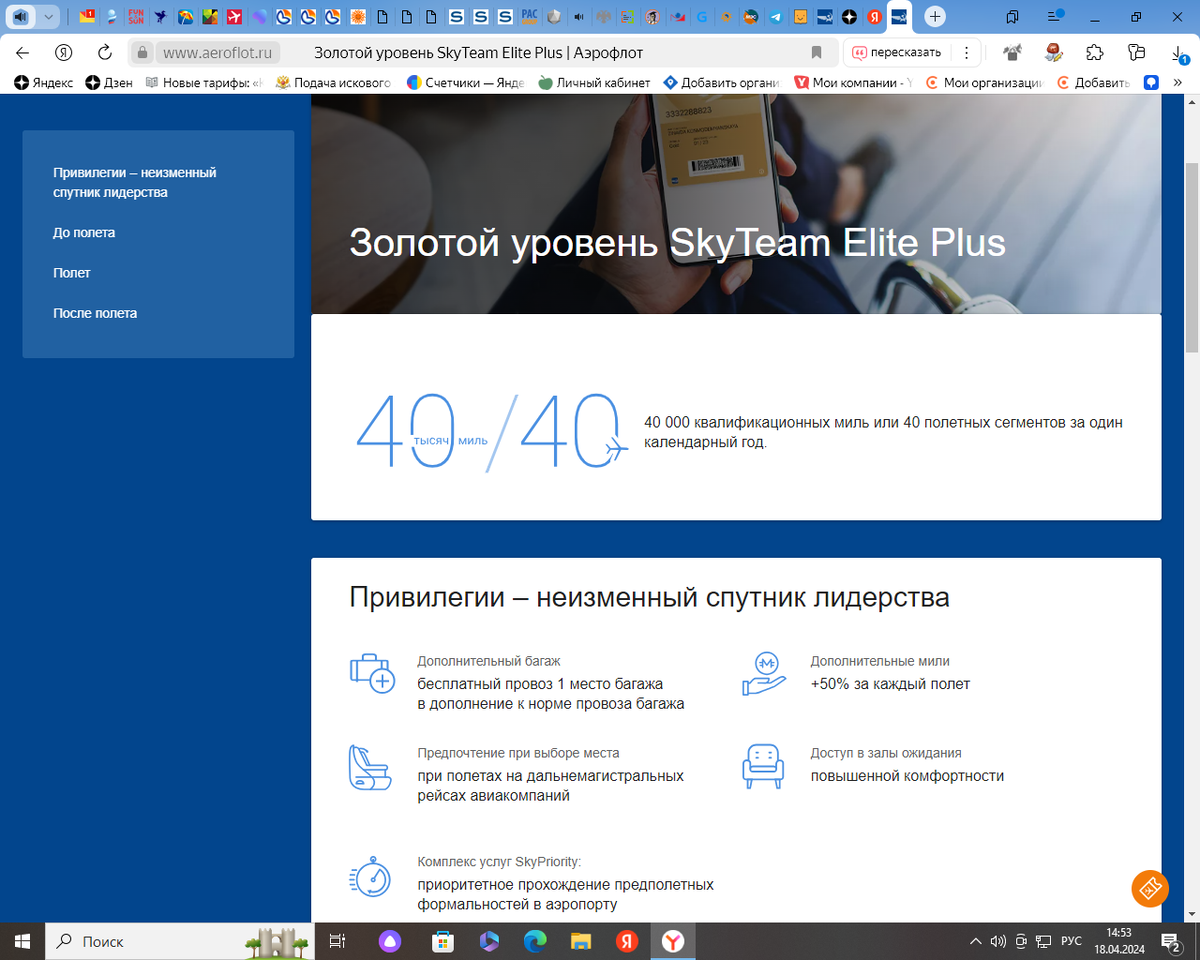Jump to the Полет section
This screenshot has width=1200, height=960.
point(72,273)
